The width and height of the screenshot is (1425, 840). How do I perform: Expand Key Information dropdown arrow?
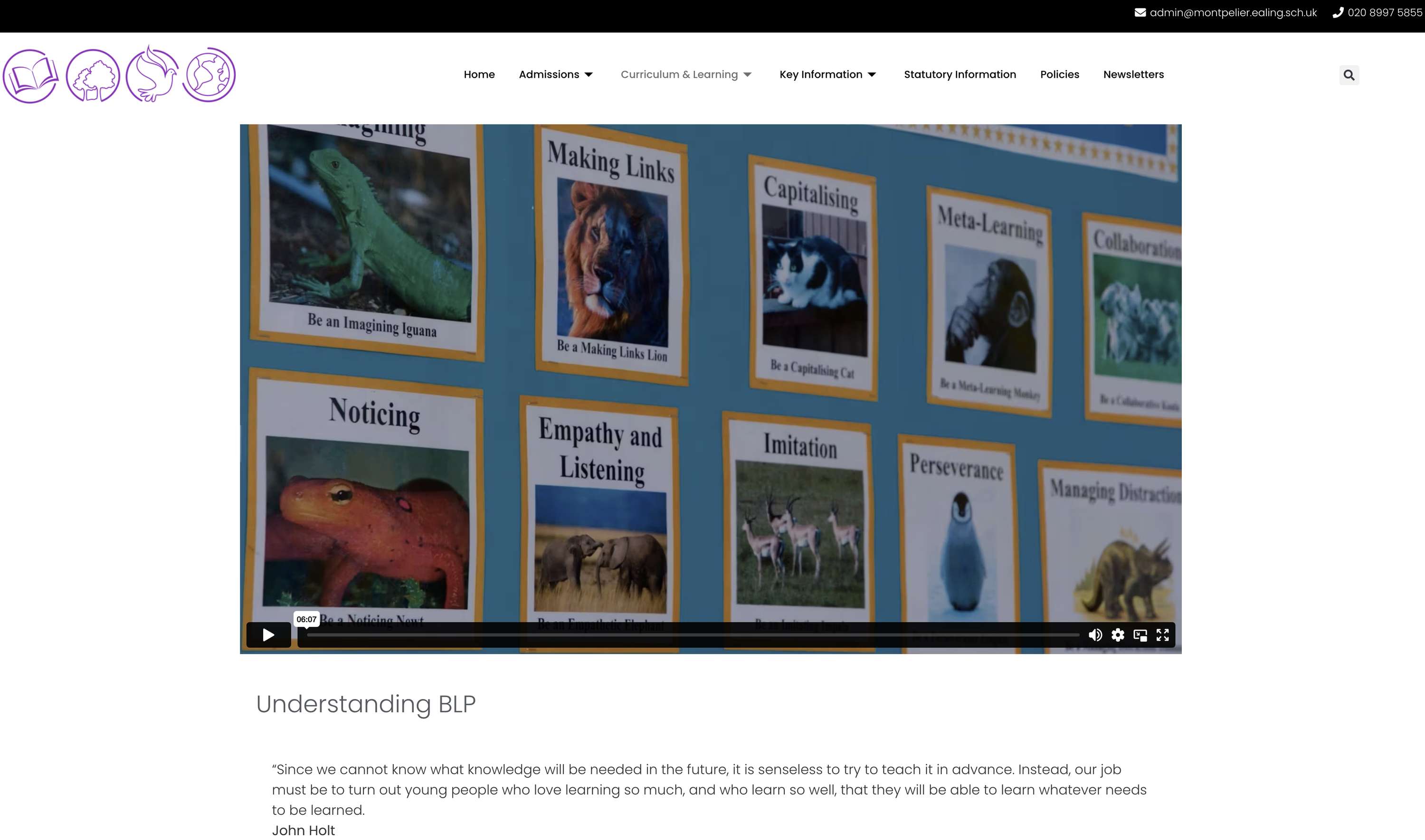(871, 75)
